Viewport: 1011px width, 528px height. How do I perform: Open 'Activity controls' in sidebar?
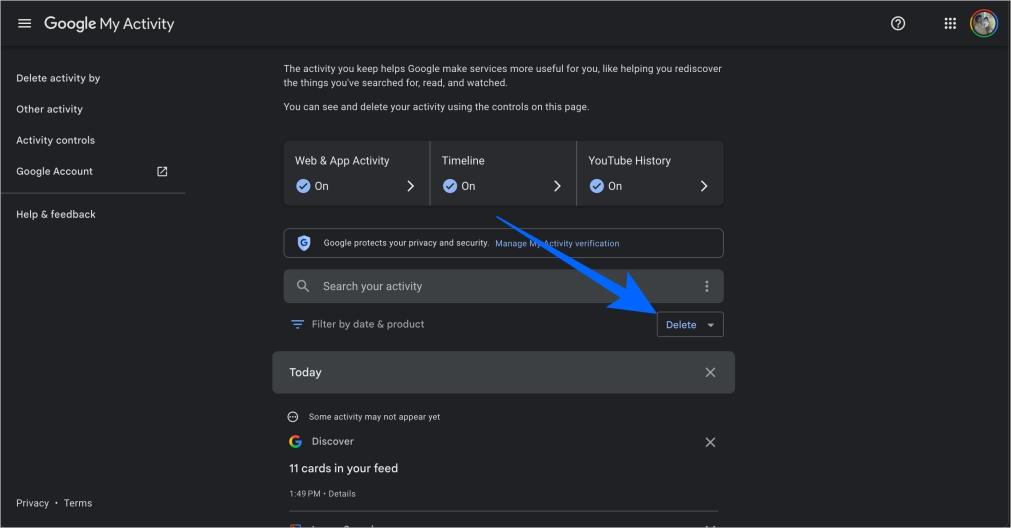pyautogui.click(x=55, y=140)
